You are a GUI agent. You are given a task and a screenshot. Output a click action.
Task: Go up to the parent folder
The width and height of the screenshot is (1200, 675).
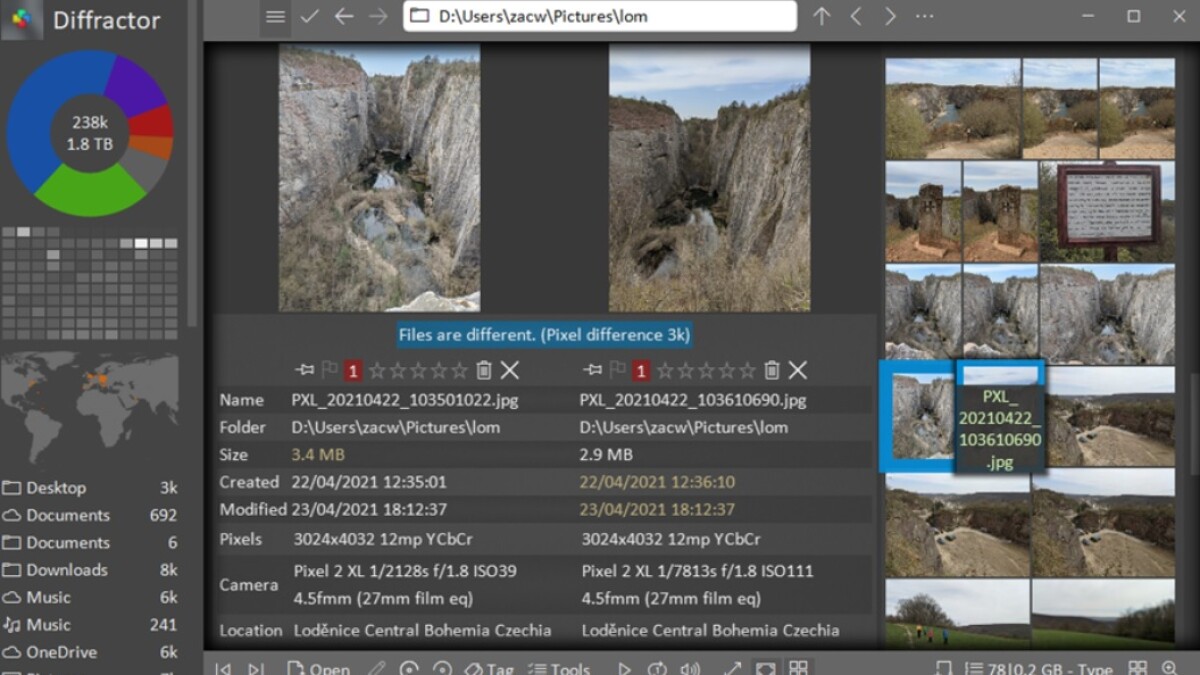(x=821, y=17)
